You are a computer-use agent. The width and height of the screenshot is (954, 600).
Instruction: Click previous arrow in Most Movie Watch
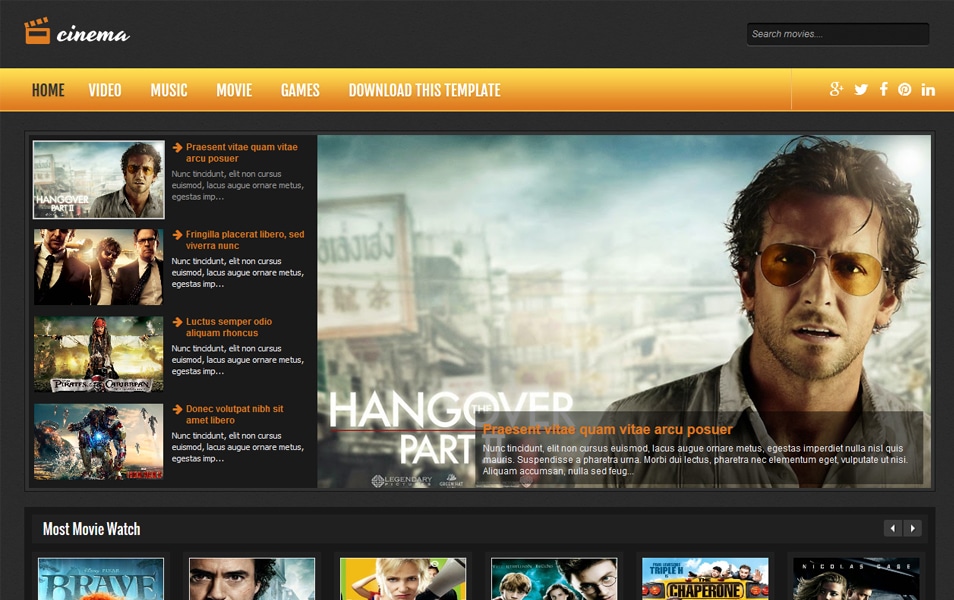click(893, 528)
